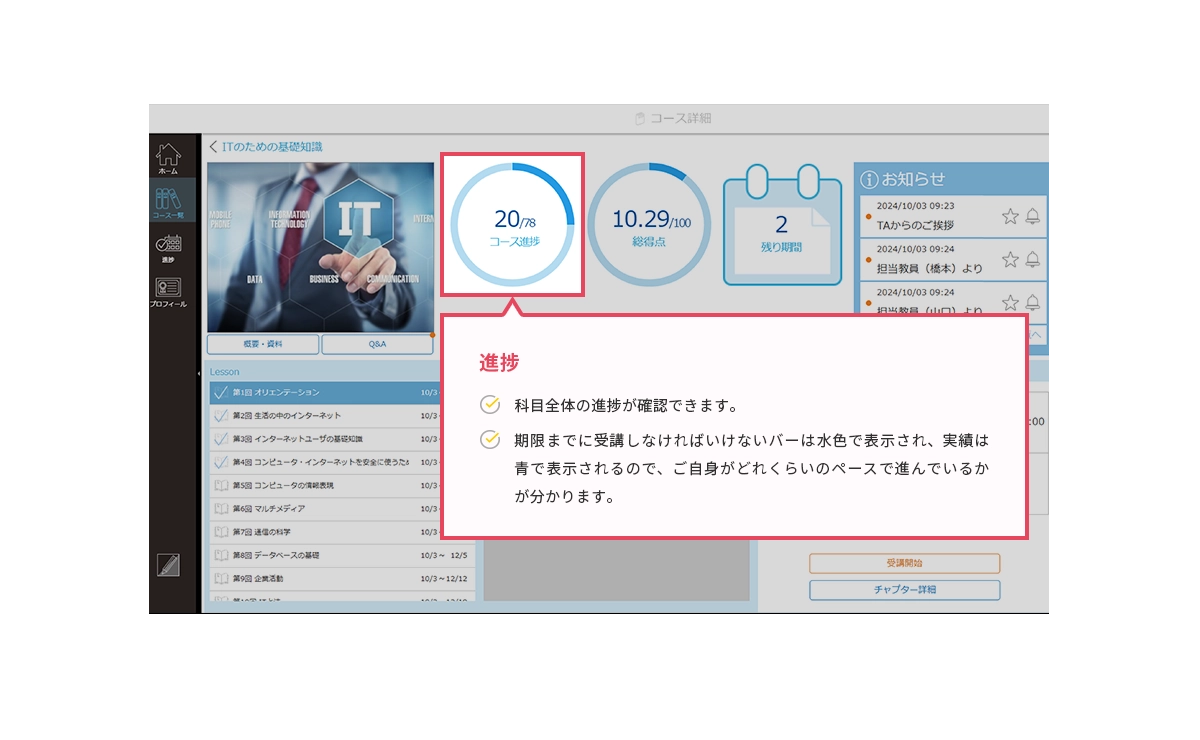The image size is (1200, 740).
Task: Star the TAからのご挨拶 notice
Action: point(1010,216)
